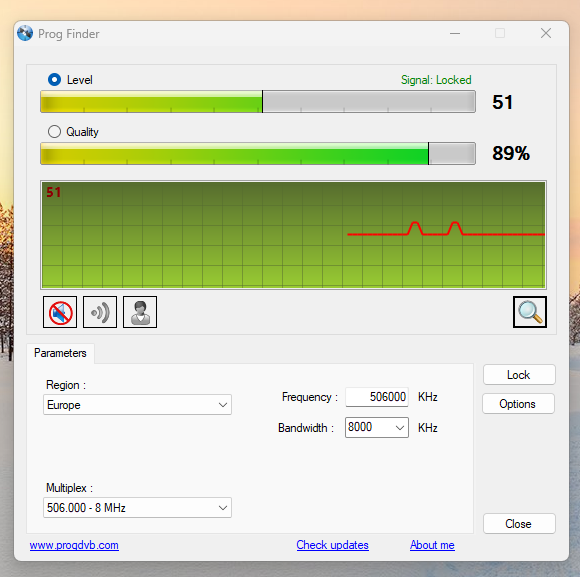Click the person avatar icon button
Image resolution: width=580 pixels, height=577 pixels.
[140, 312]
